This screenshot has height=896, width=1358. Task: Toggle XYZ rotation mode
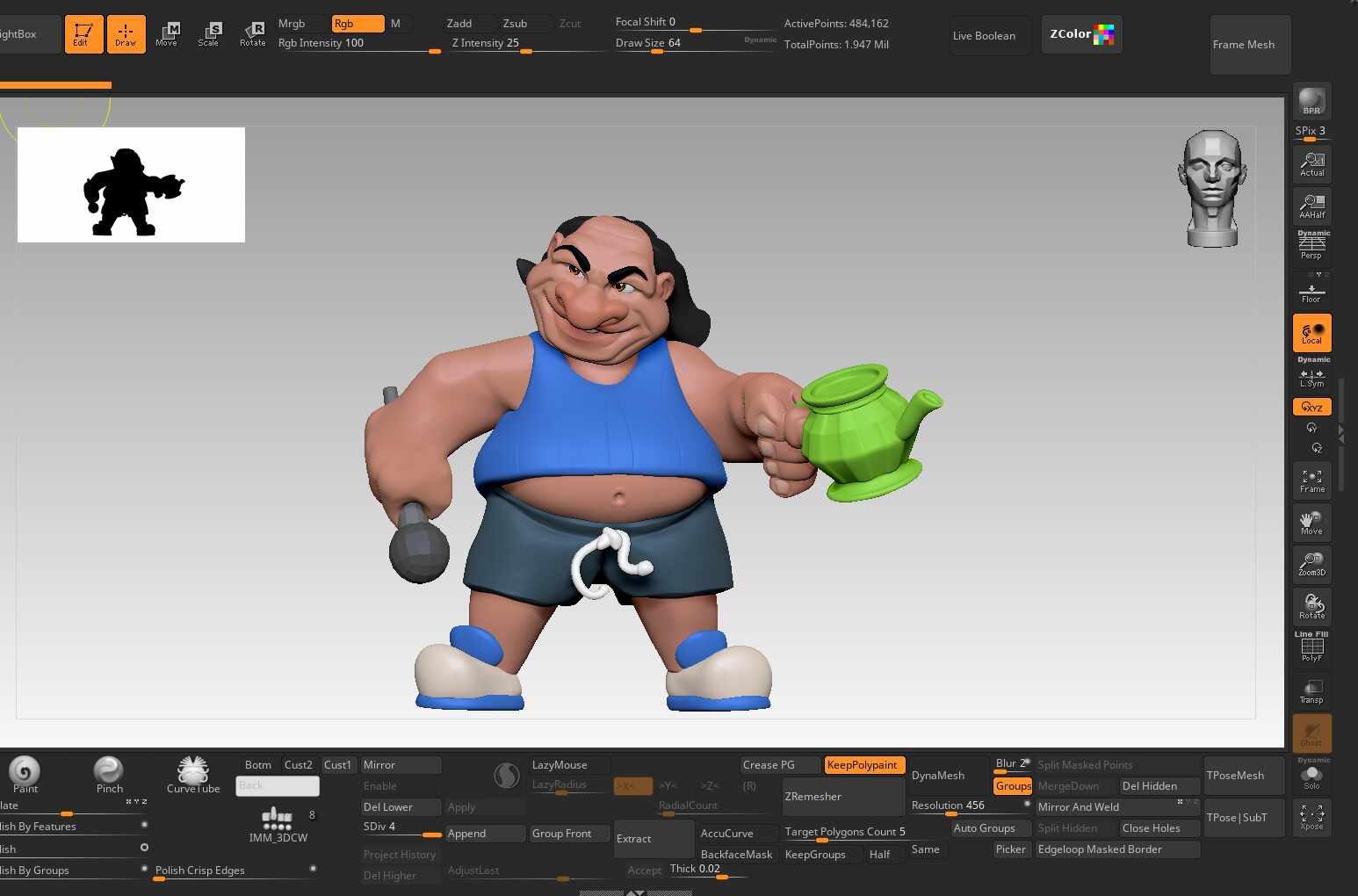[x=1311, y=407]
